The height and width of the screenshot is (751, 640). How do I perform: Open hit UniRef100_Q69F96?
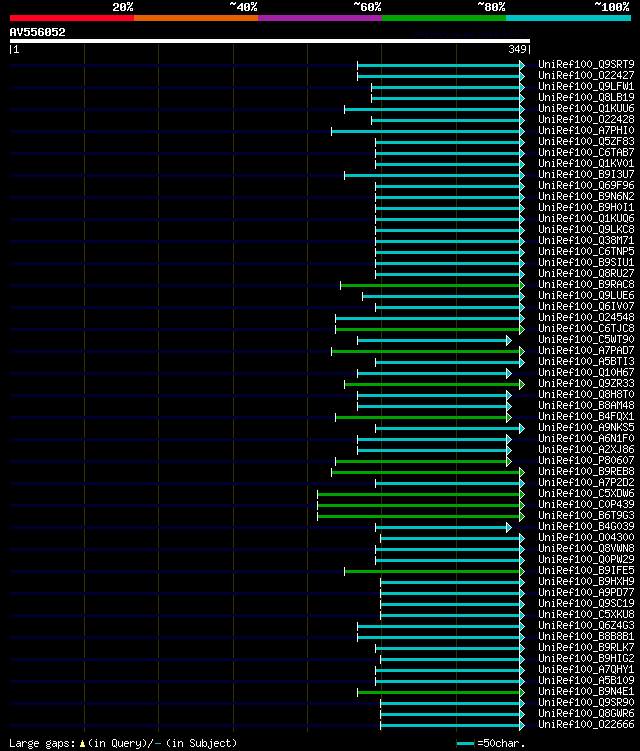click(586, 185)
